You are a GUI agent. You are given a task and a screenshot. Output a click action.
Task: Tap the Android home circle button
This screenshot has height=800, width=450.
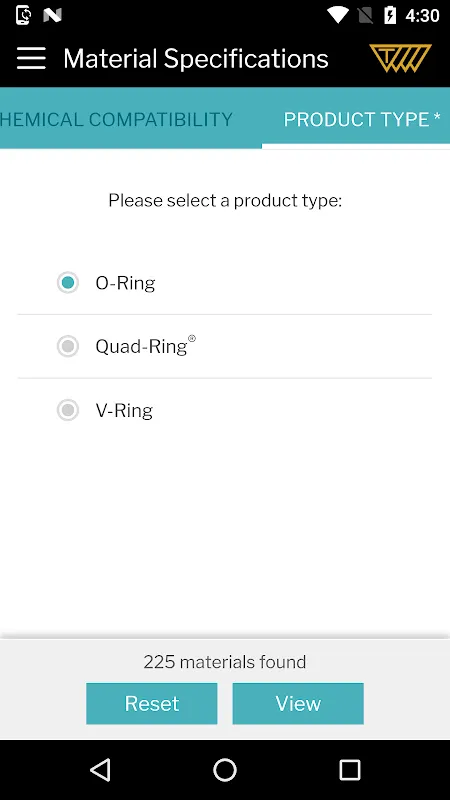(x=225, y=769)
